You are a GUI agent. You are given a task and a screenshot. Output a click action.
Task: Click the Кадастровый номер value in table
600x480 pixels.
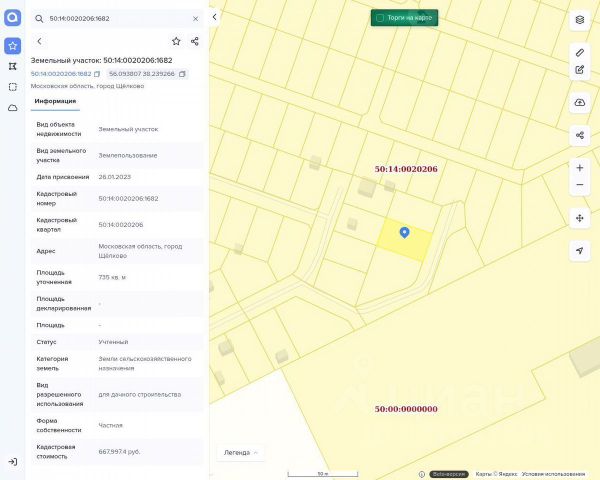point(128,199)
